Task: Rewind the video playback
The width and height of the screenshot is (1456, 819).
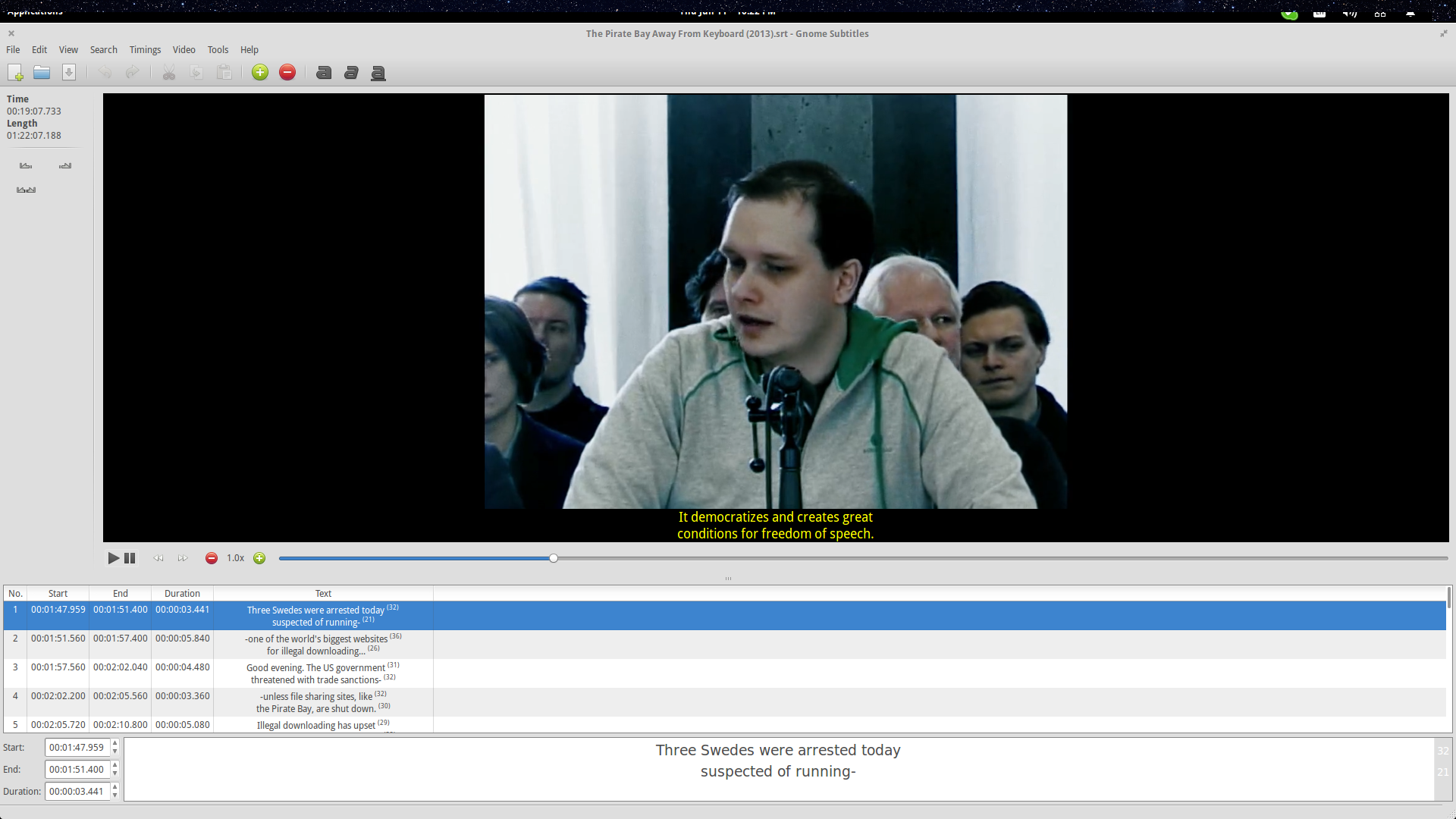Action: (x=158, y=558)
